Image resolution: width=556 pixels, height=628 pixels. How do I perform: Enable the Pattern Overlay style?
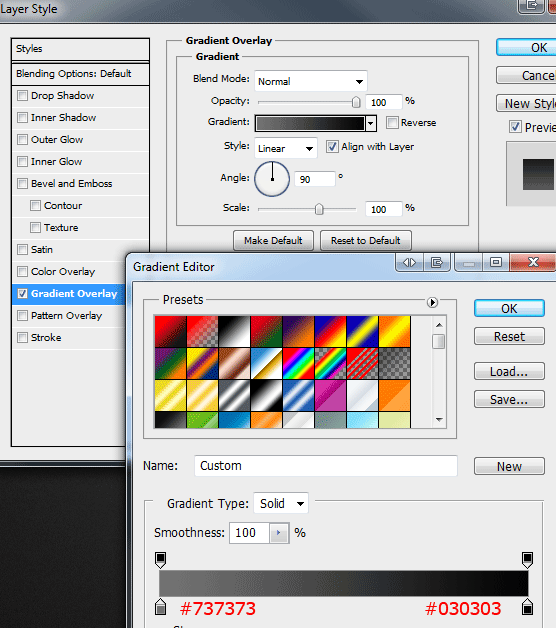[x=22, y=316]
